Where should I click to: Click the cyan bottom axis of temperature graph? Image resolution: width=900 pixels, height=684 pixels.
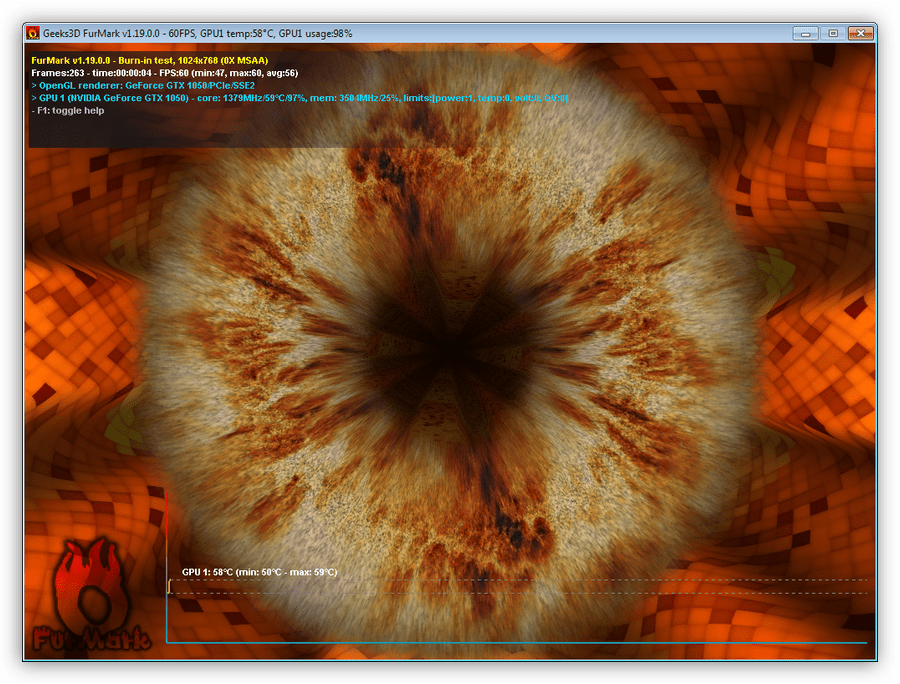point(516,642)
